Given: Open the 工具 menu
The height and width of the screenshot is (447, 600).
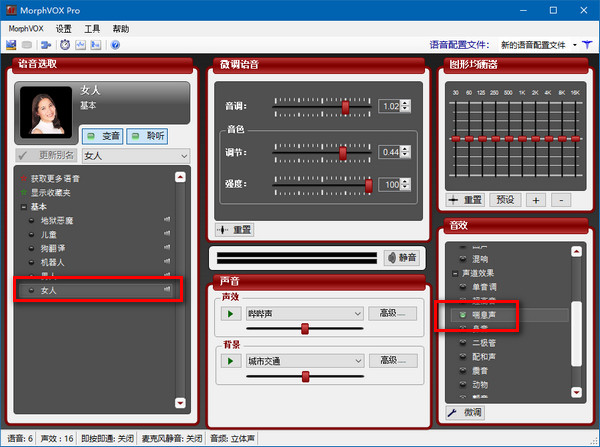Looking at the screenshot, I should point(92,29).
